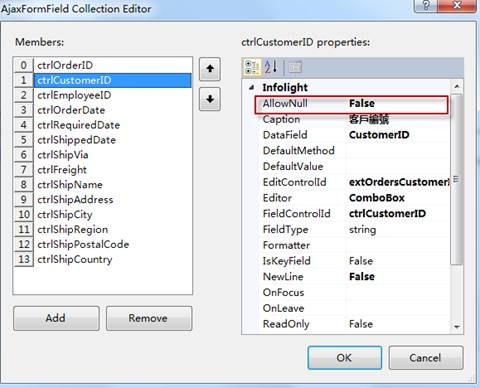Select the Formatter property
The height and width of the screenshot is (388, 480).
[286, 245]
